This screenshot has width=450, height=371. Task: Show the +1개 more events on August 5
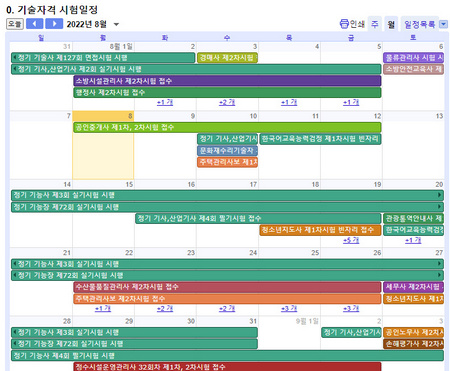351,102
